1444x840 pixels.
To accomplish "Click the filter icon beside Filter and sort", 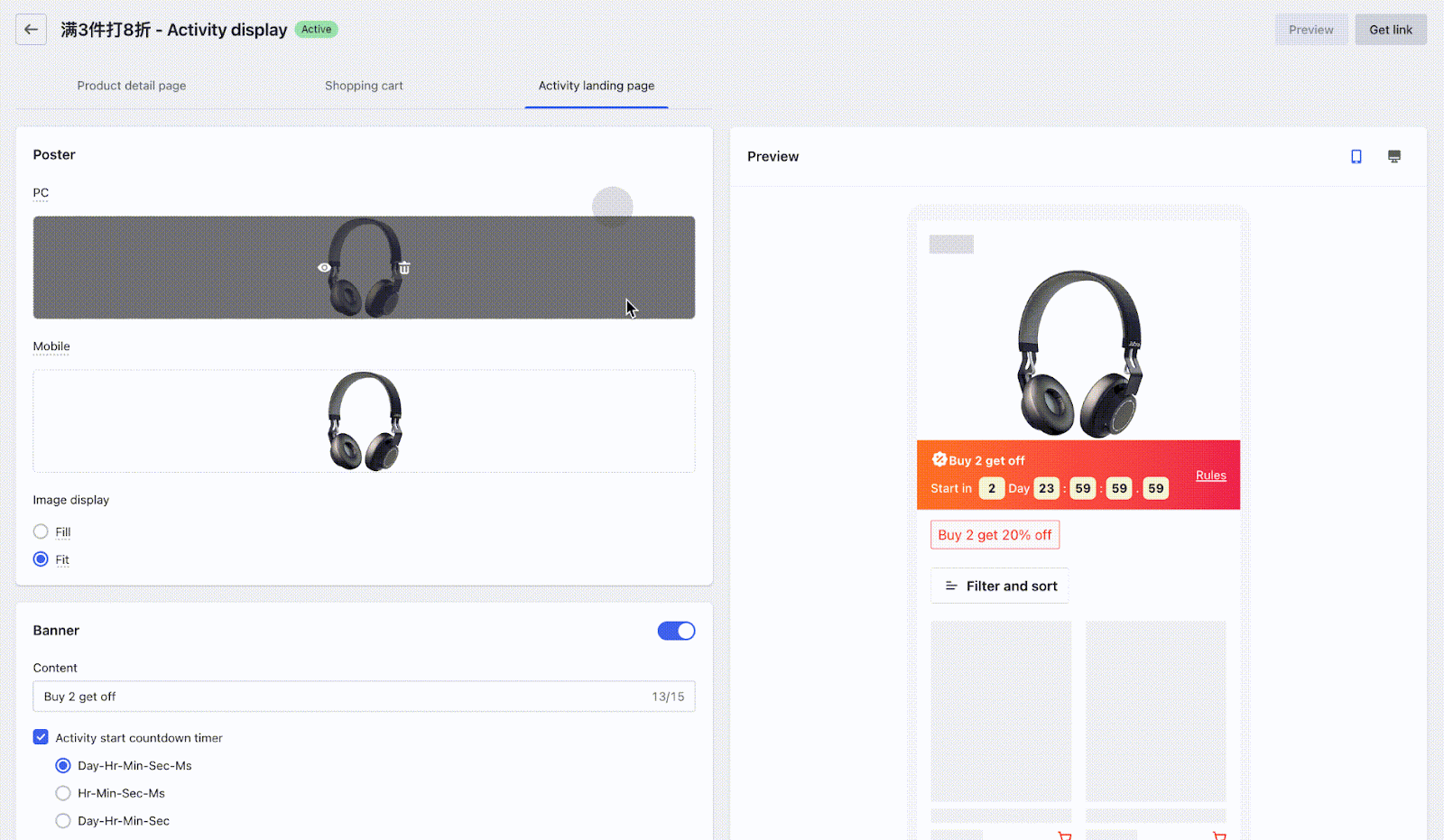I will 950,586.
